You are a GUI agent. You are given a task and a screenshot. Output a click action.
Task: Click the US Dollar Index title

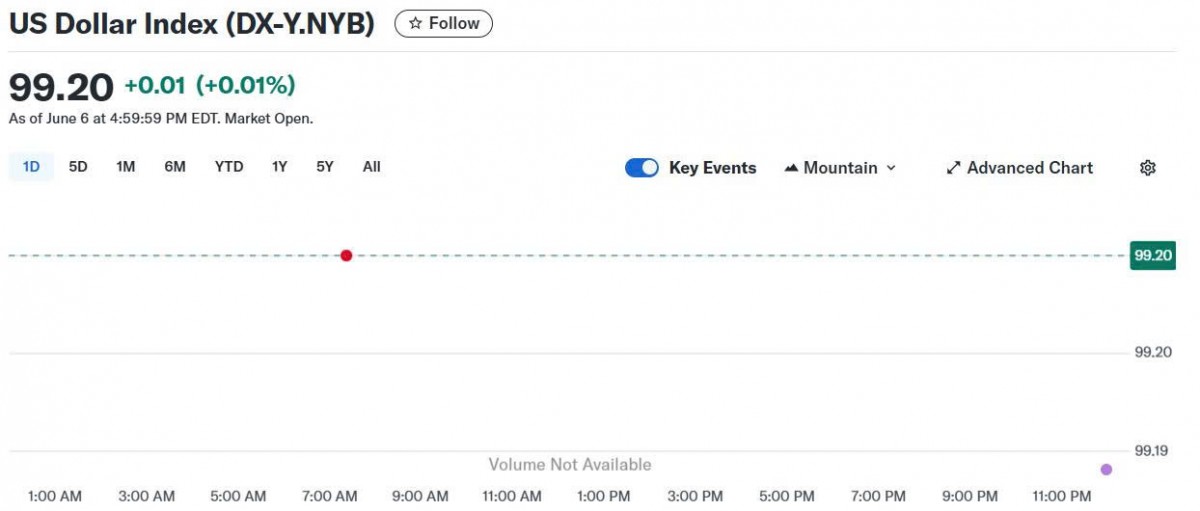[x=191, y=24]
